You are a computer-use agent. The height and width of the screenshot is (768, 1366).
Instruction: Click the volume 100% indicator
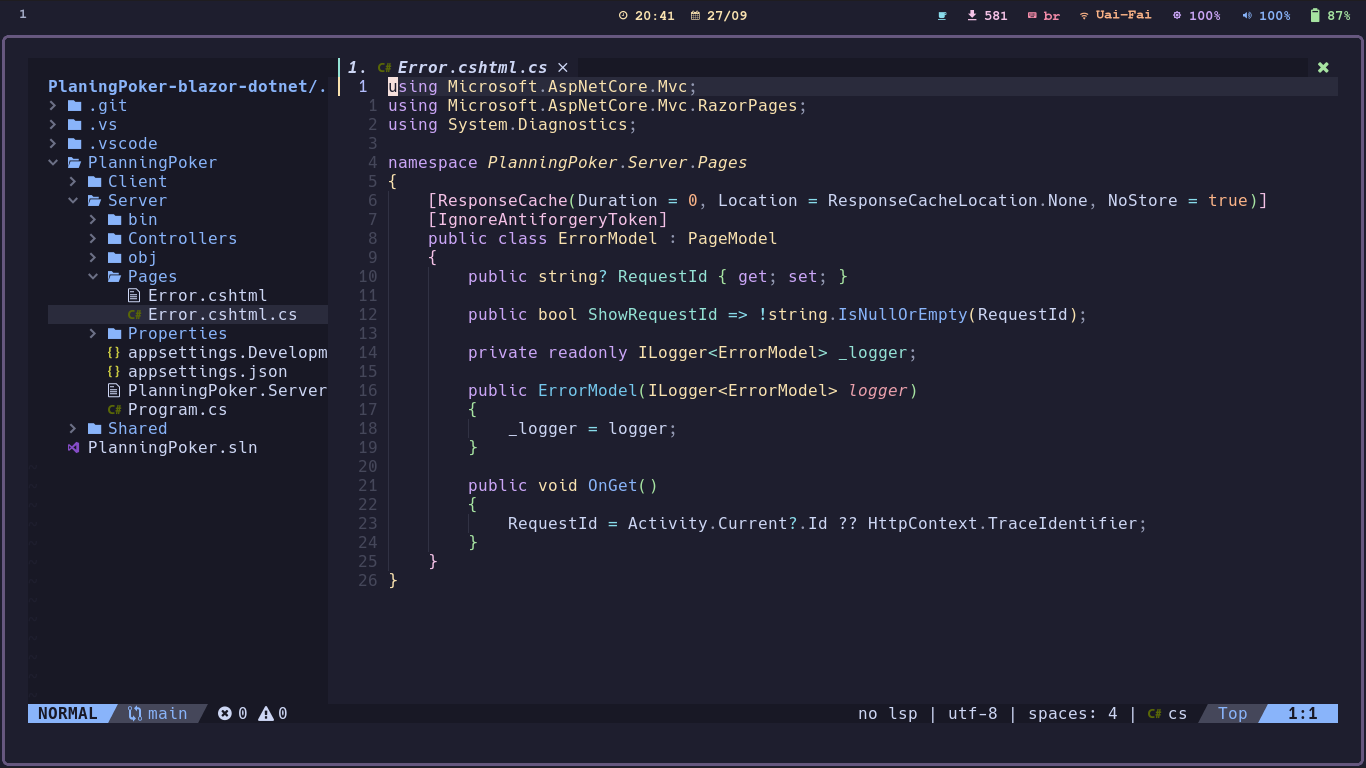click(x=1266, y=15)
